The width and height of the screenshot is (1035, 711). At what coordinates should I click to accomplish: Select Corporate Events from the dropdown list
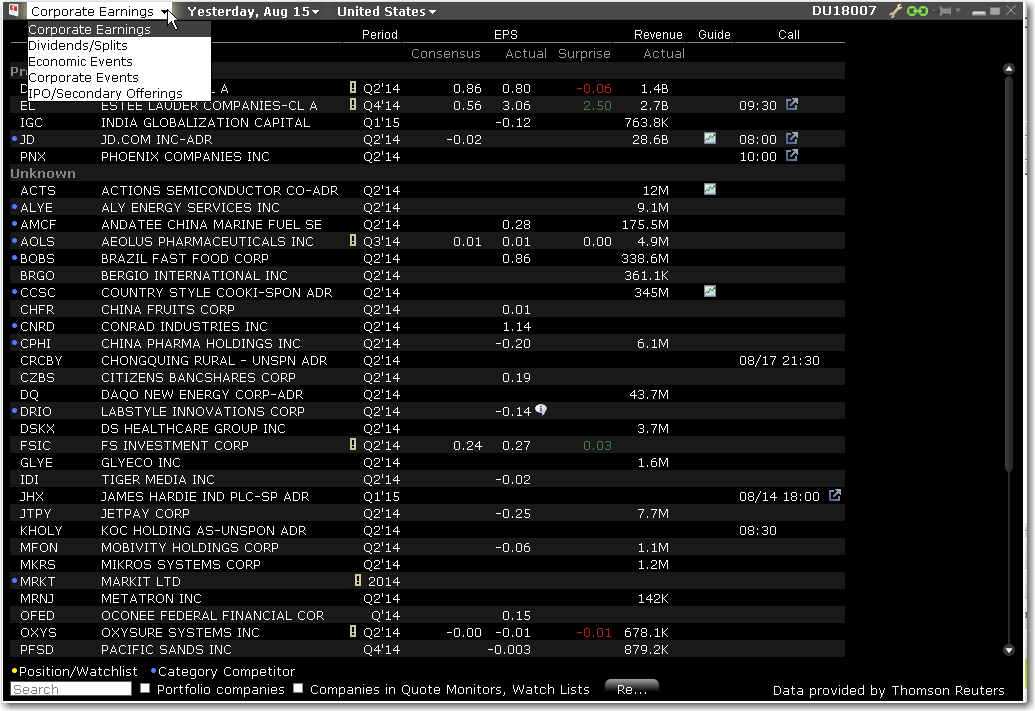tap(119, 77)
